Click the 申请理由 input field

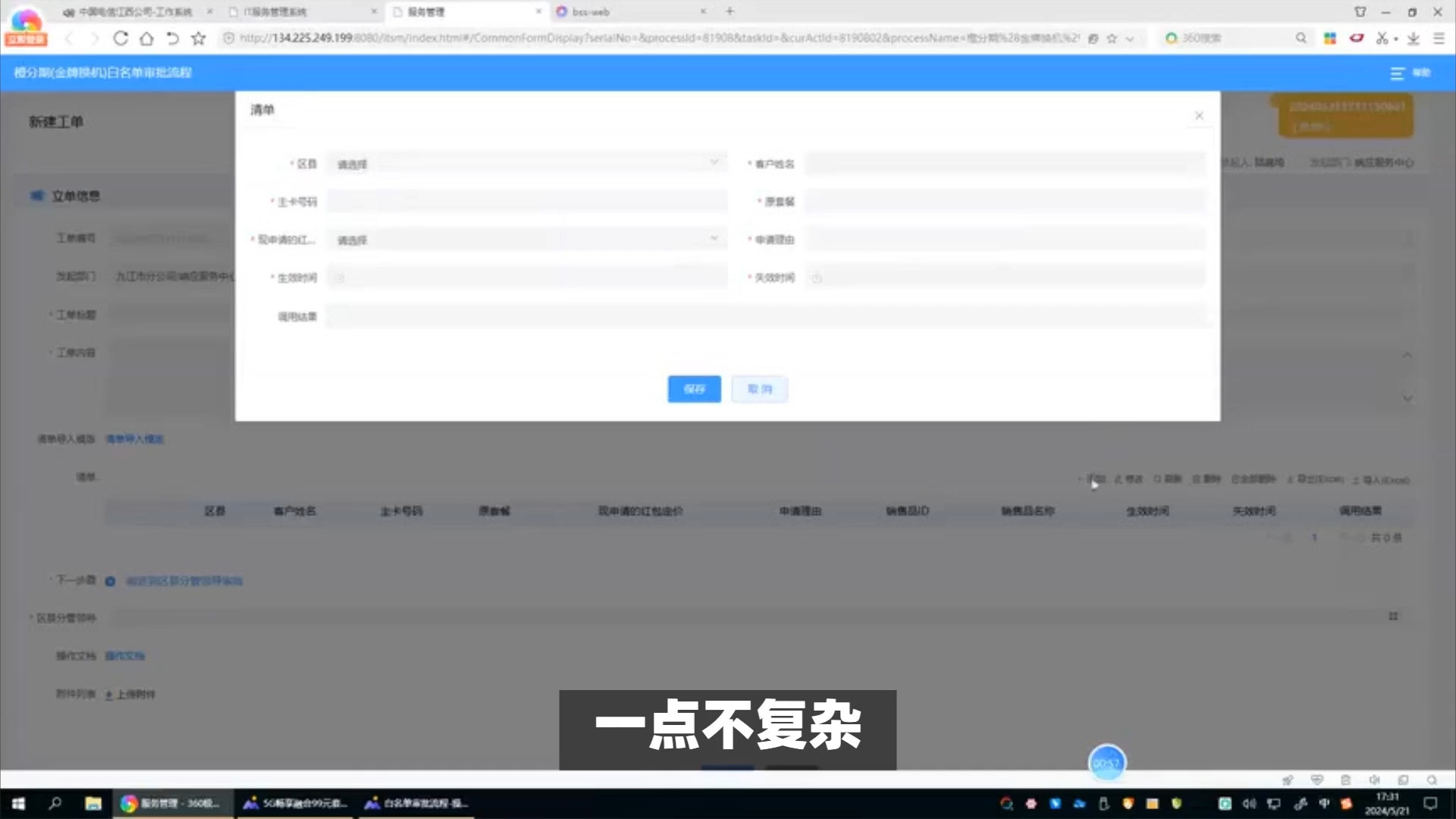click(1004, 240)
